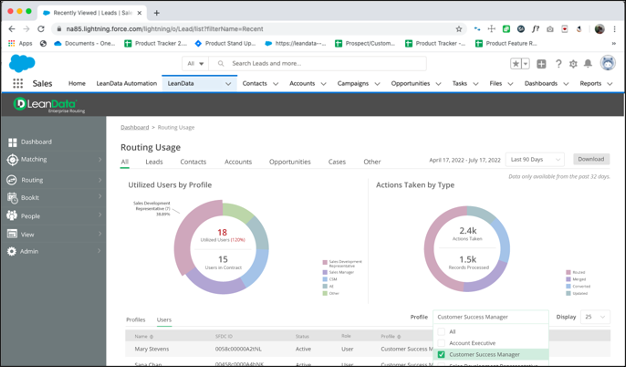
Task: Open the Reports nav item
Action: (x=590, y=83)
